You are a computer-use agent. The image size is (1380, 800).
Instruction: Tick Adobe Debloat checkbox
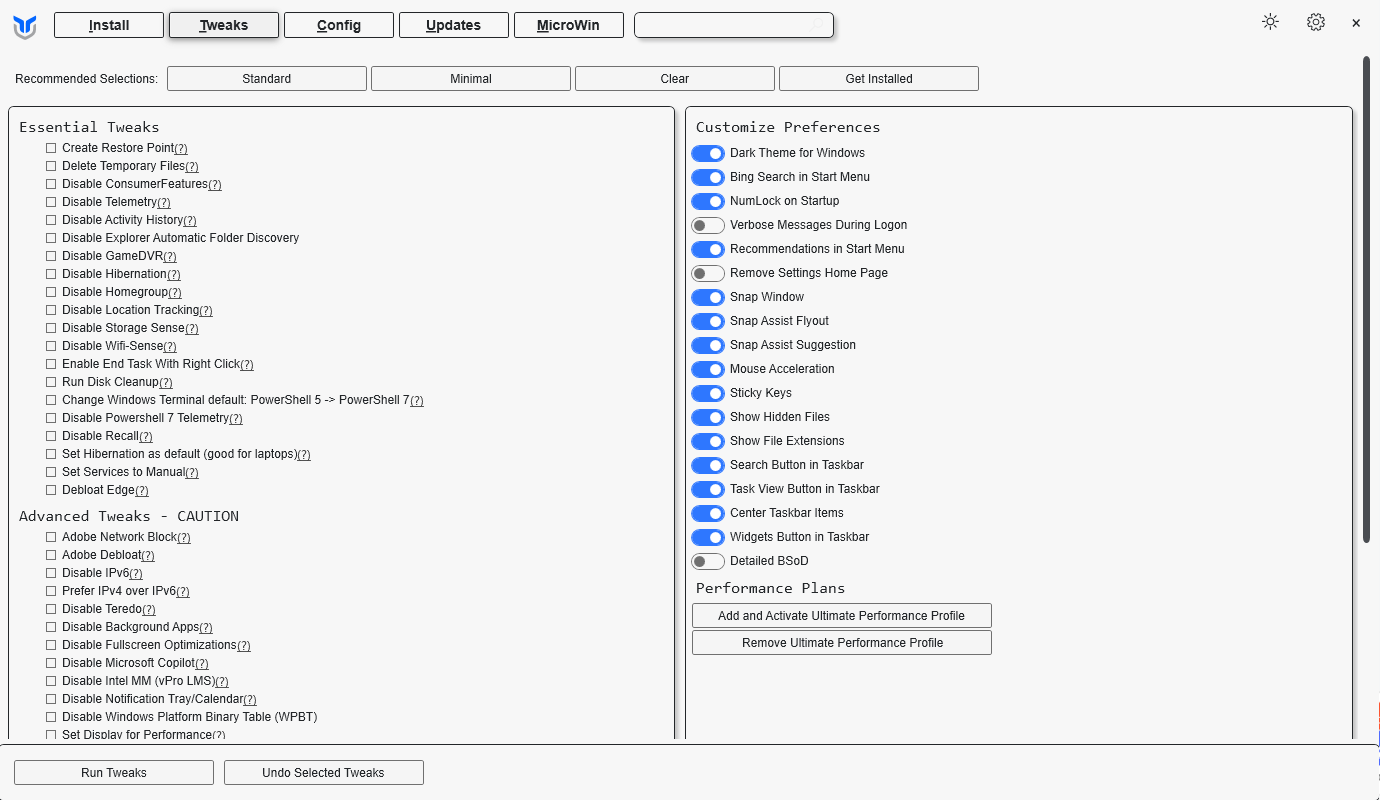(x=51, y=555)
